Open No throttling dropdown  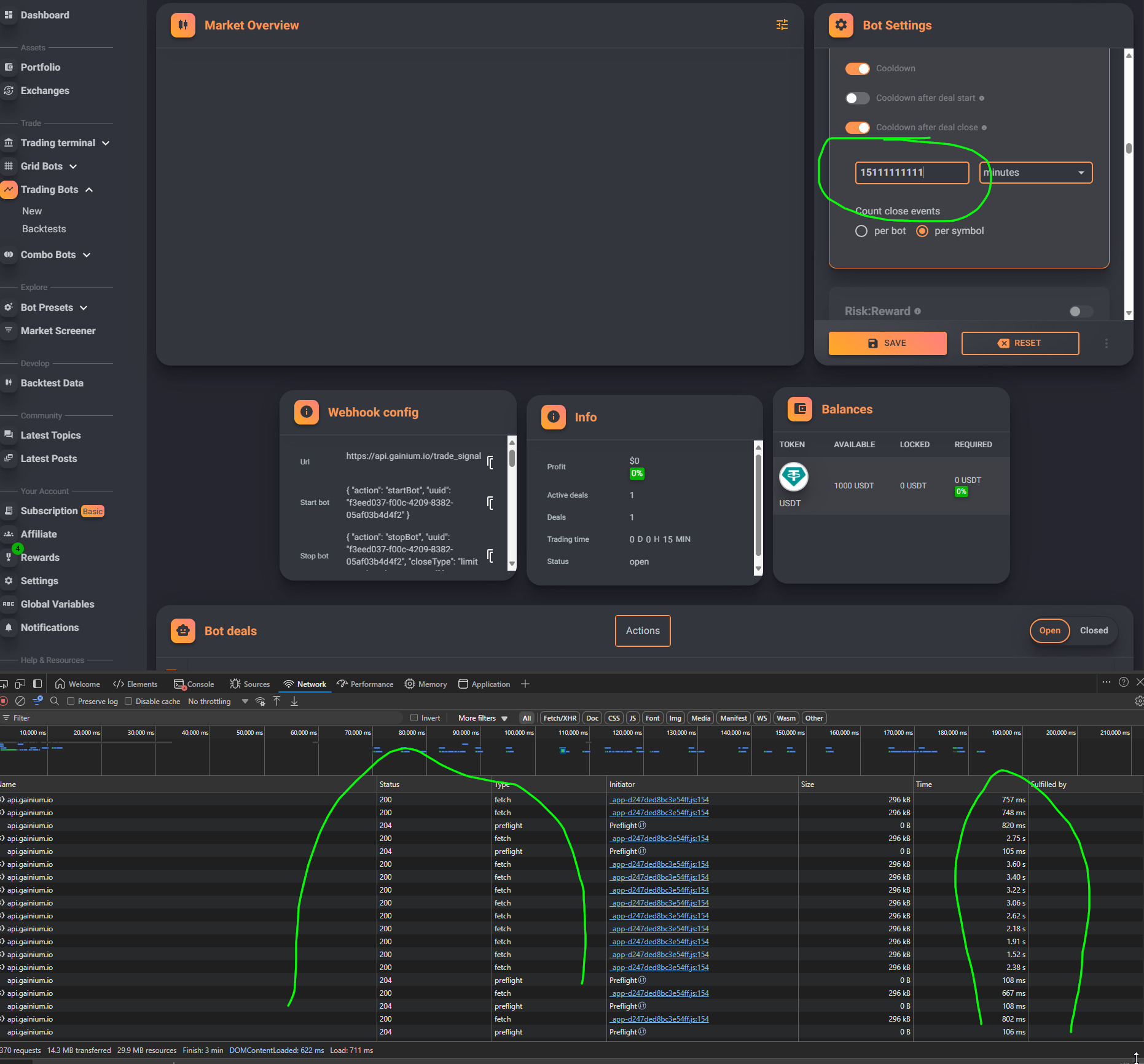pos(218,701)
